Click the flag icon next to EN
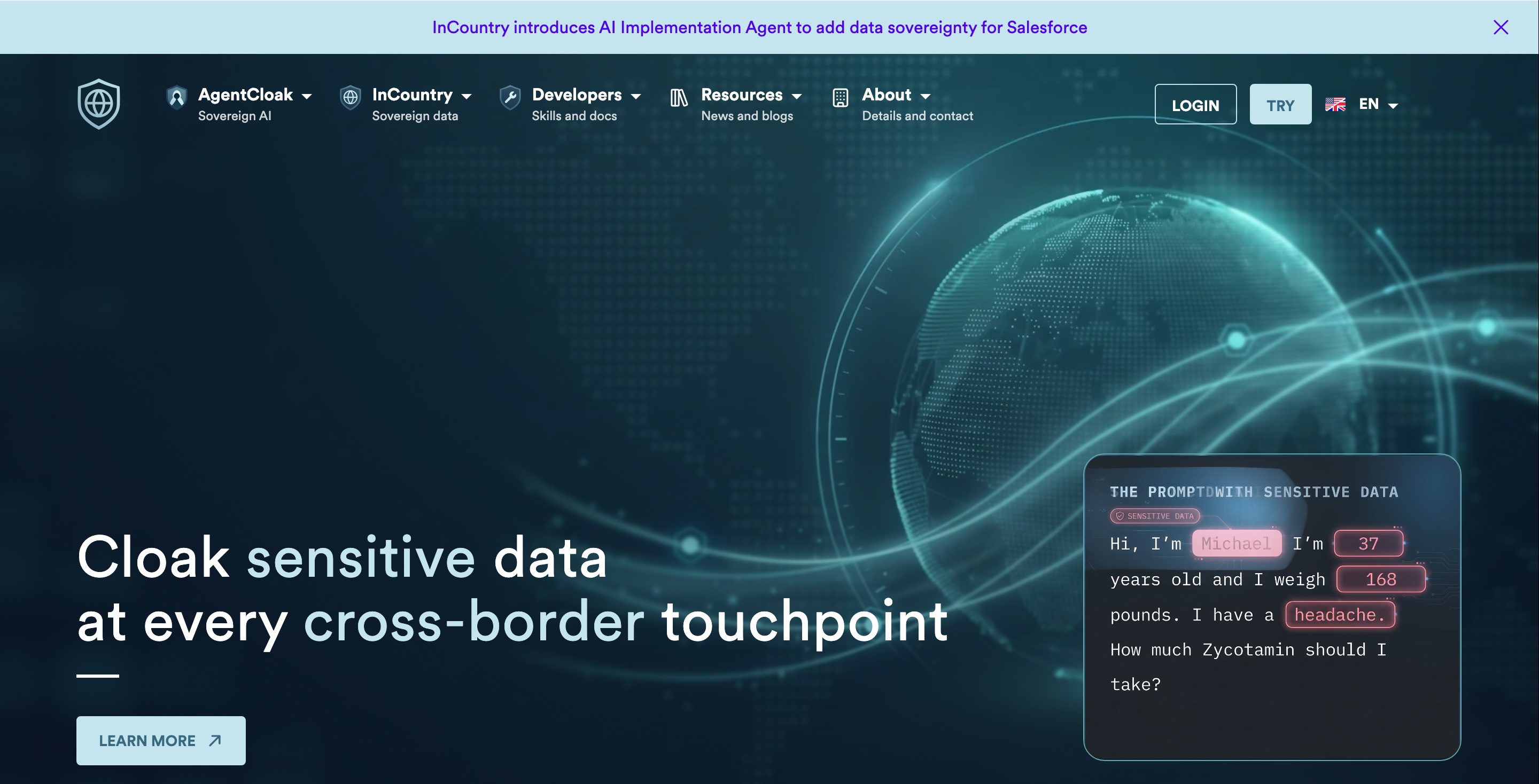 pos(1335,105)
